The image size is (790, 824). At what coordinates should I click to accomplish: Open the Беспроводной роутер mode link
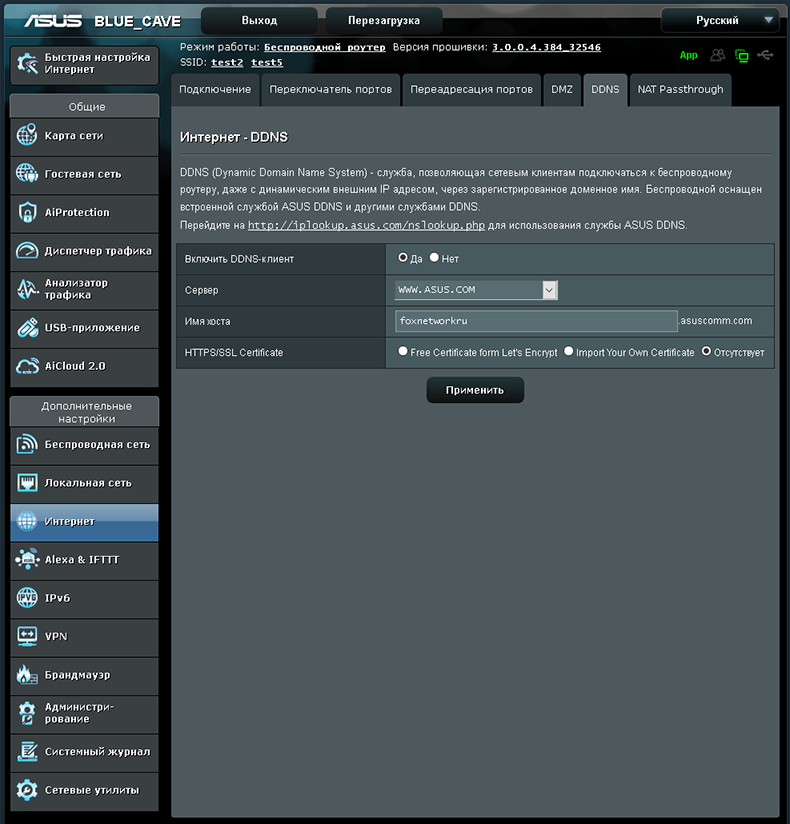tap(324, 47)
